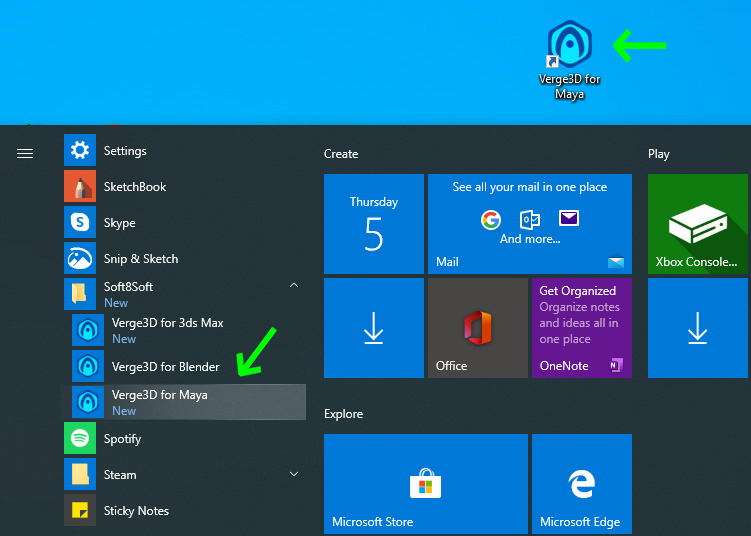Image resolution: width=751 pixels, height=536 pixels.
Task: Click download tile below the calendar
Action: click(x=374, y=328)
